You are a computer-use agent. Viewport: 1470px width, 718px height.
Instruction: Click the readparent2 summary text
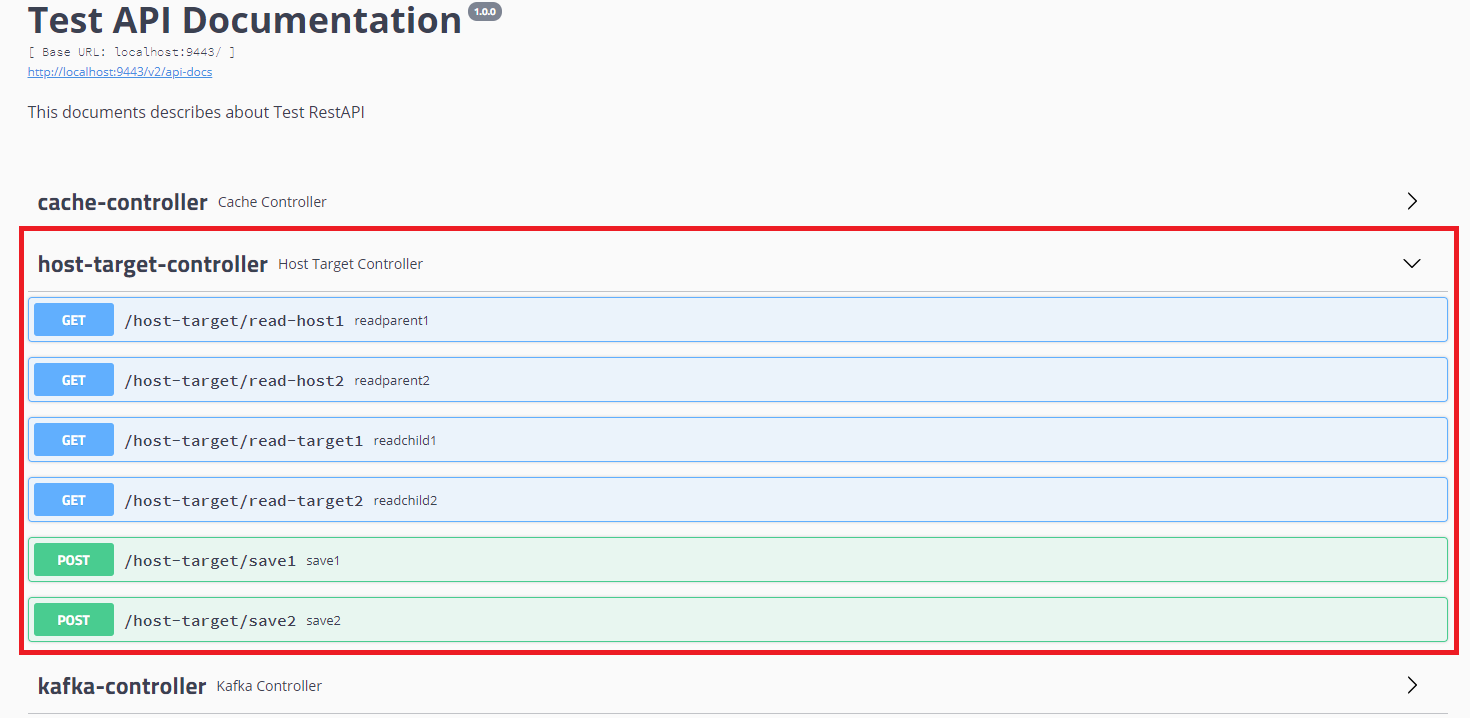coord(392,381)
